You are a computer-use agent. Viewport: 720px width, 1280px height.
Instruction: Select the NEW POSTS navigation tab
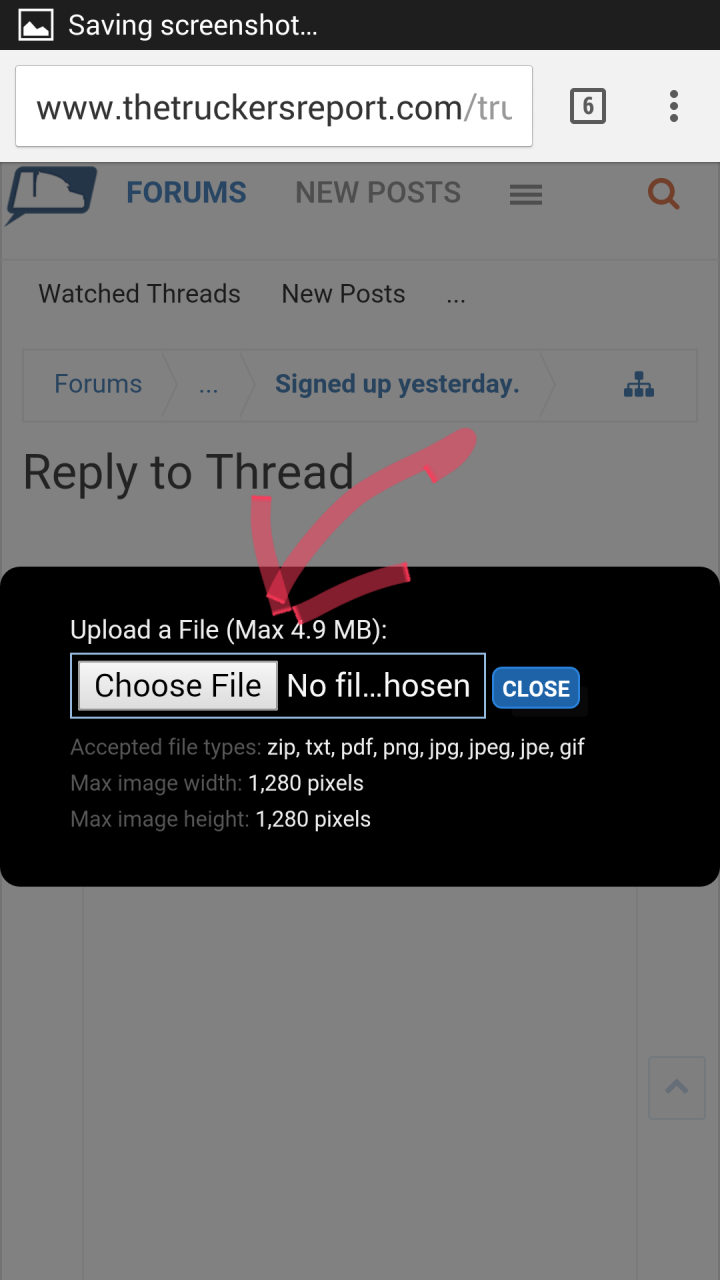pos(378,193)
